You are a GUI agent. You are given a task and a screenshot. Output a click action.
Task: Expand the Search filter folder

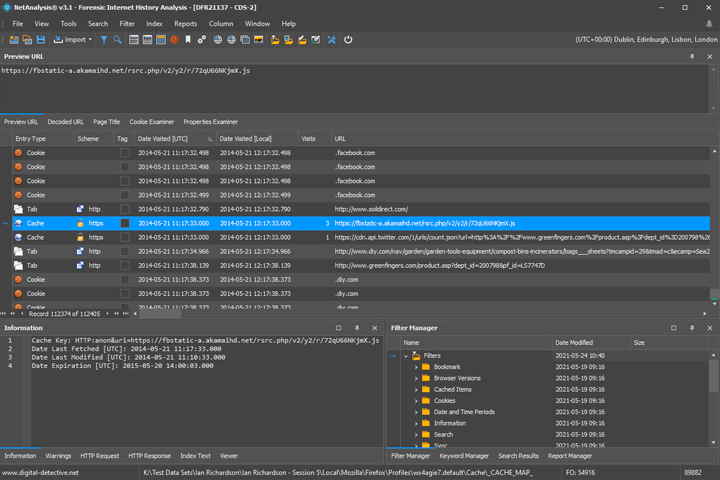[416, 435]
